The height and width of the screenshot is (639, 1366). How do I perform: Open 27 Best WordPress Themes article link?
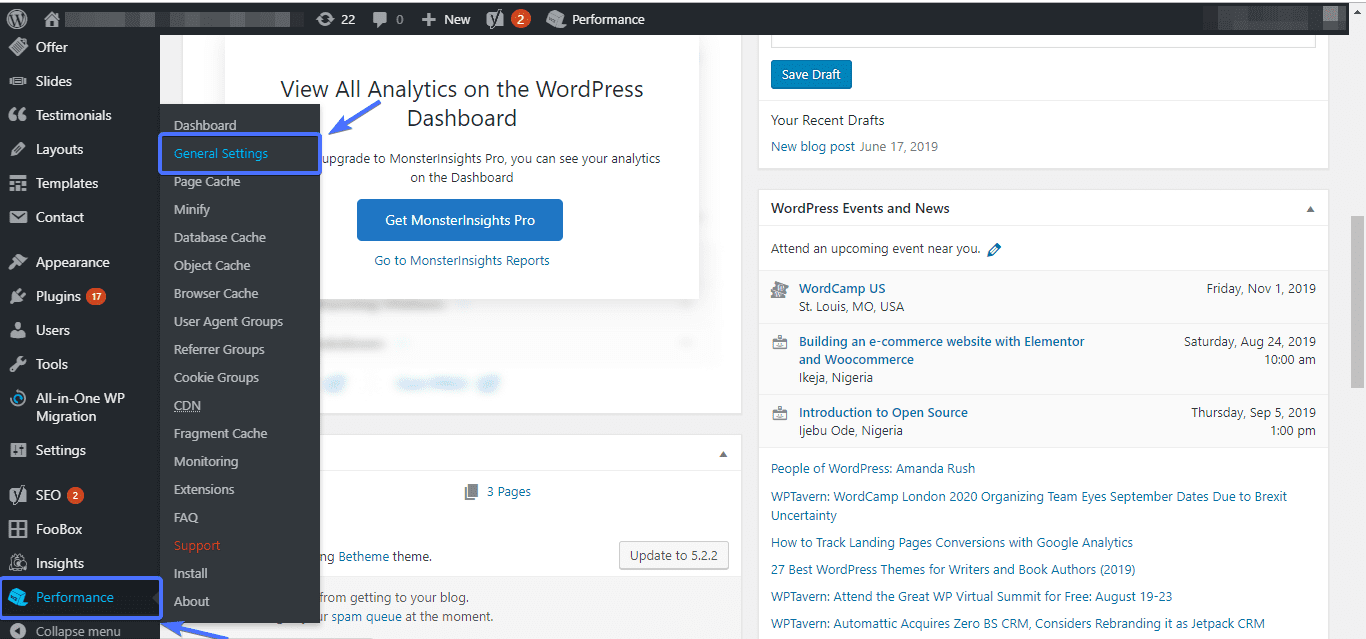[953, 569]
